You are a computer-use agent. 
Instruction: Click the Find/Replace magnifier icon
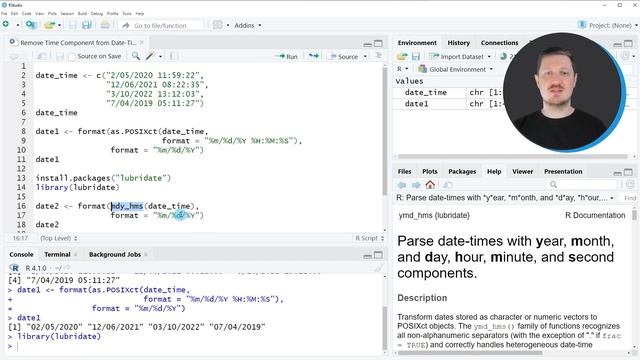pos(136,56)
